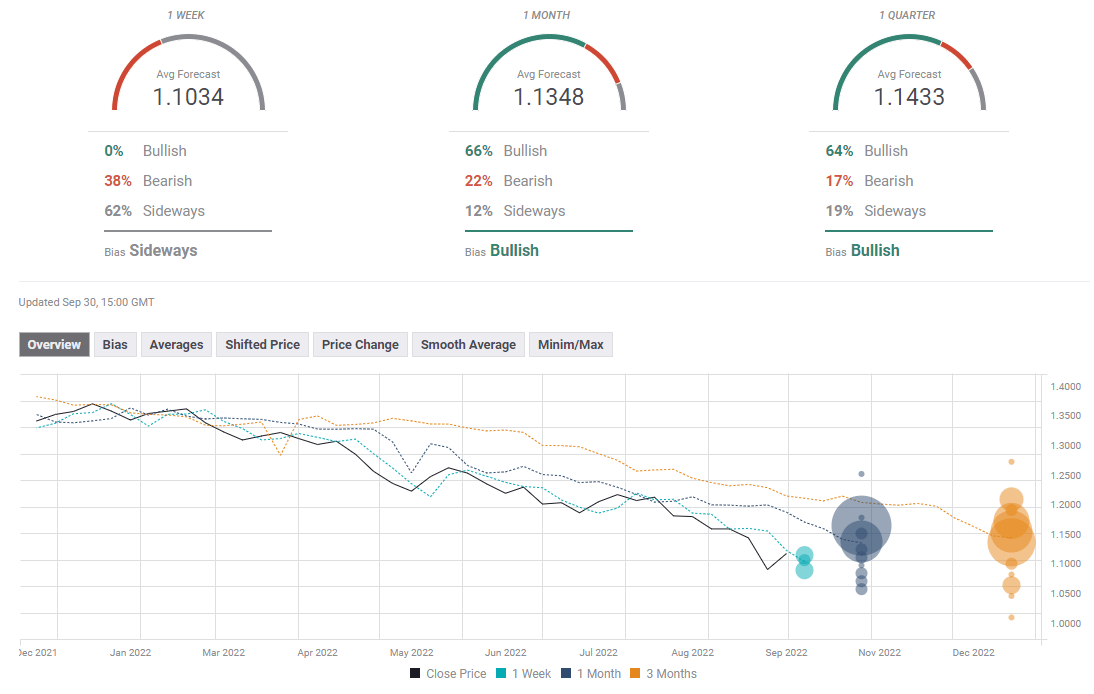Click the bottommost small orange dot near 1.0000
The image size is (1094, 694).
1011,617
